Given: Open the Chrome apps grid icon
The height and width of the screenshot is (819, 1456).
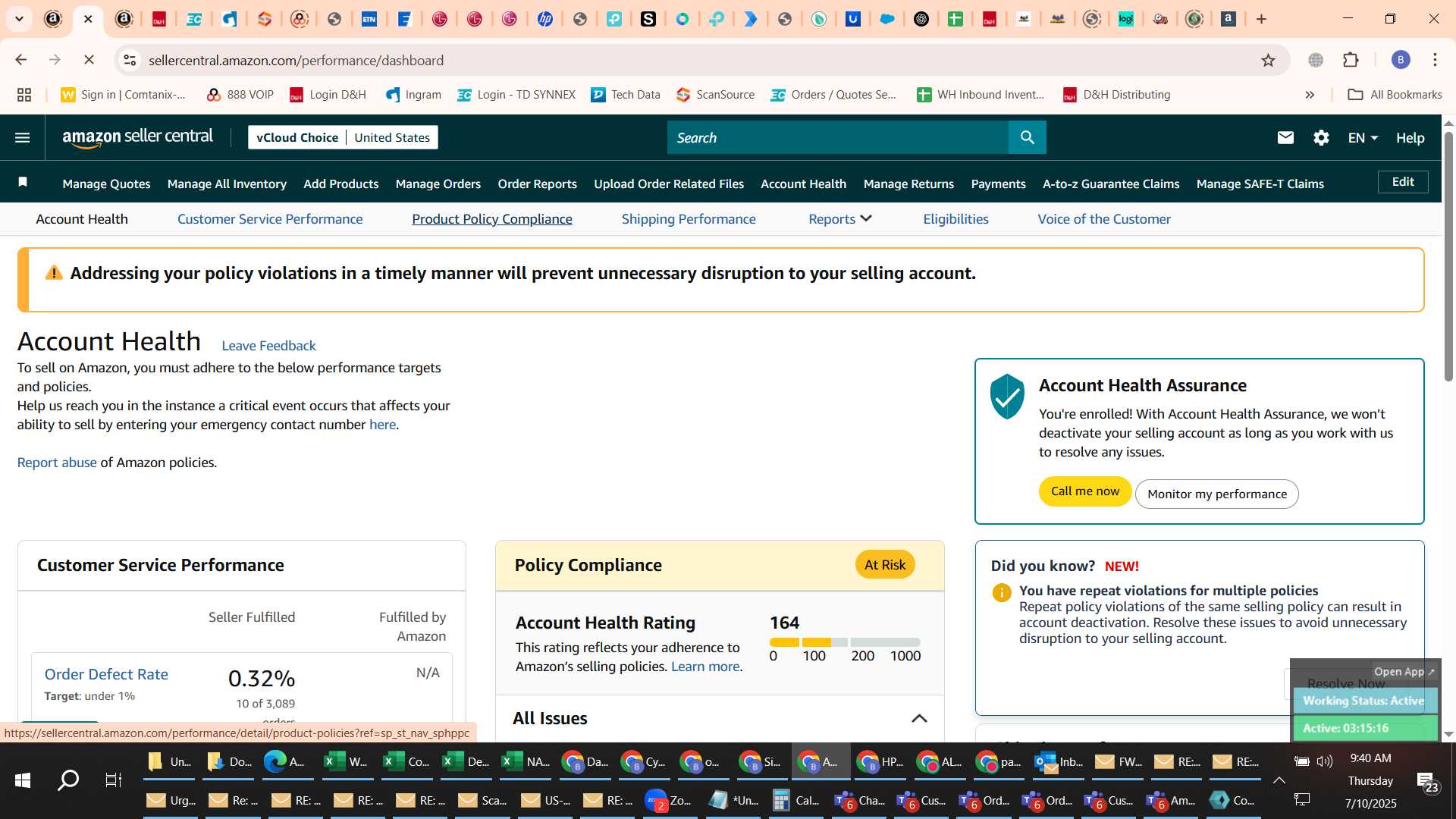Looking at the screenshot, I should [24, 95].
